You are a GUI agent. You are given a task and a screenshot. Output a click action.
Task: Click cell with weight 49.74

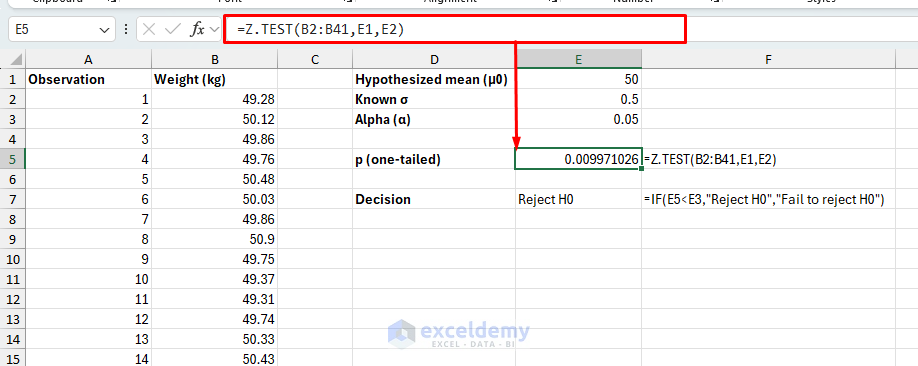215,319
